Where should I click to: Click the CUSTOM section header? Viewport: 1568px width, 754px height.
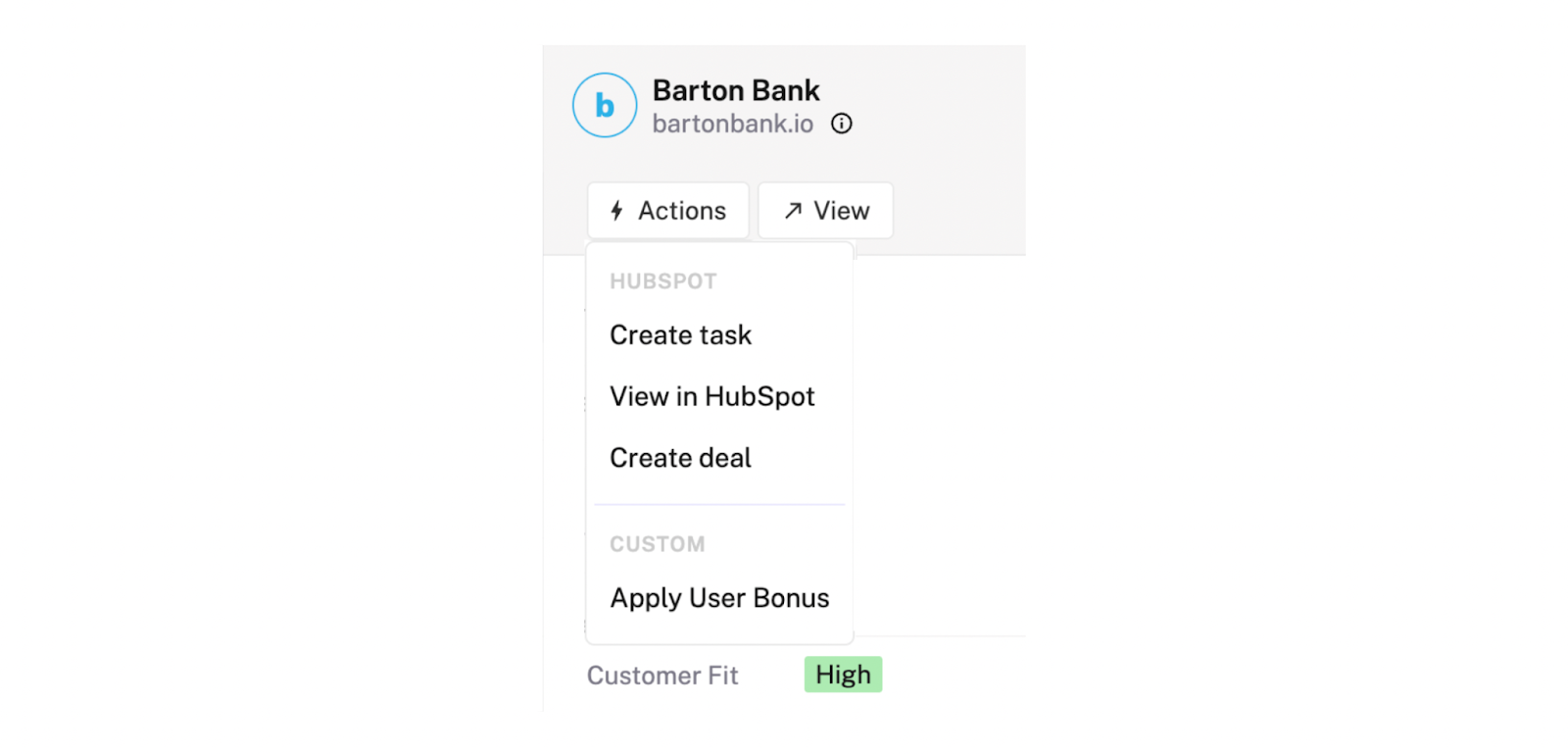tap(658, 544)
